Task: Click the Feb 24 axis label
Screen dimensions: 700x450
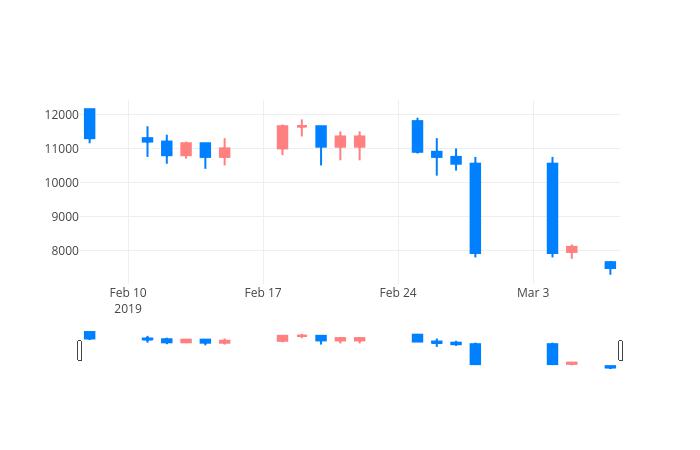Action: coord(398,293)
